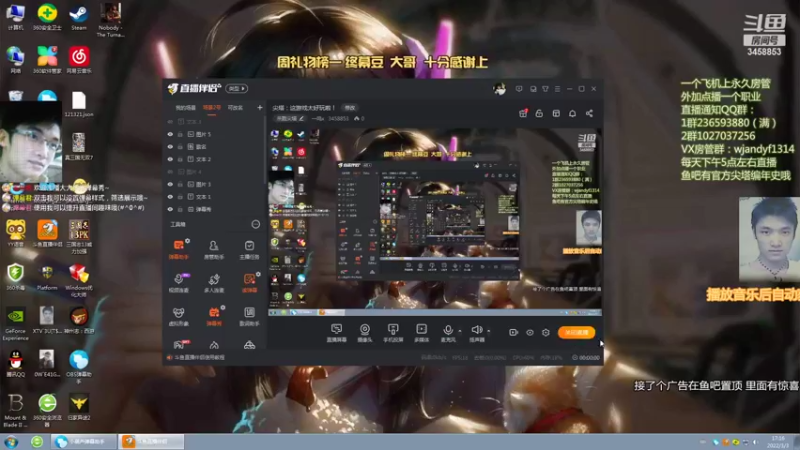Open the hamburger menu in the title bar

tap(557, 89)
